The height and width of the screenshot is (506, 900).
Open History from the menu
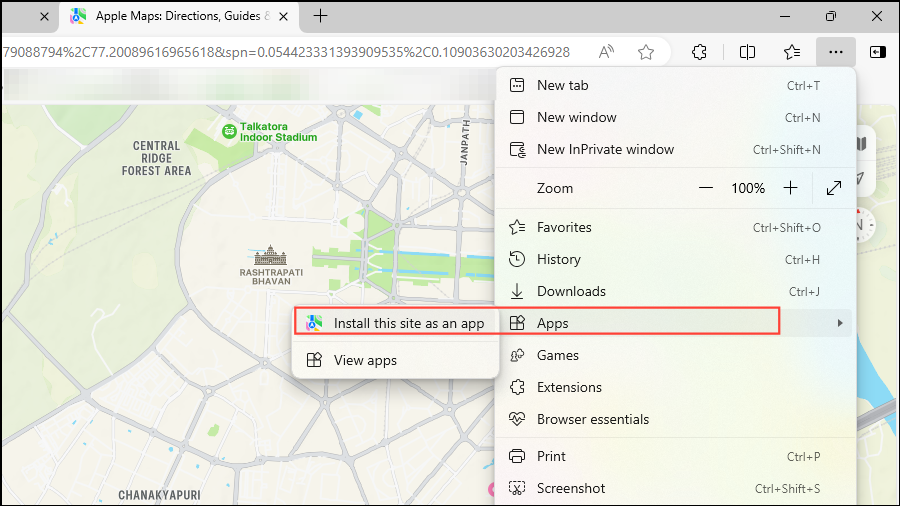click(675, 260)
